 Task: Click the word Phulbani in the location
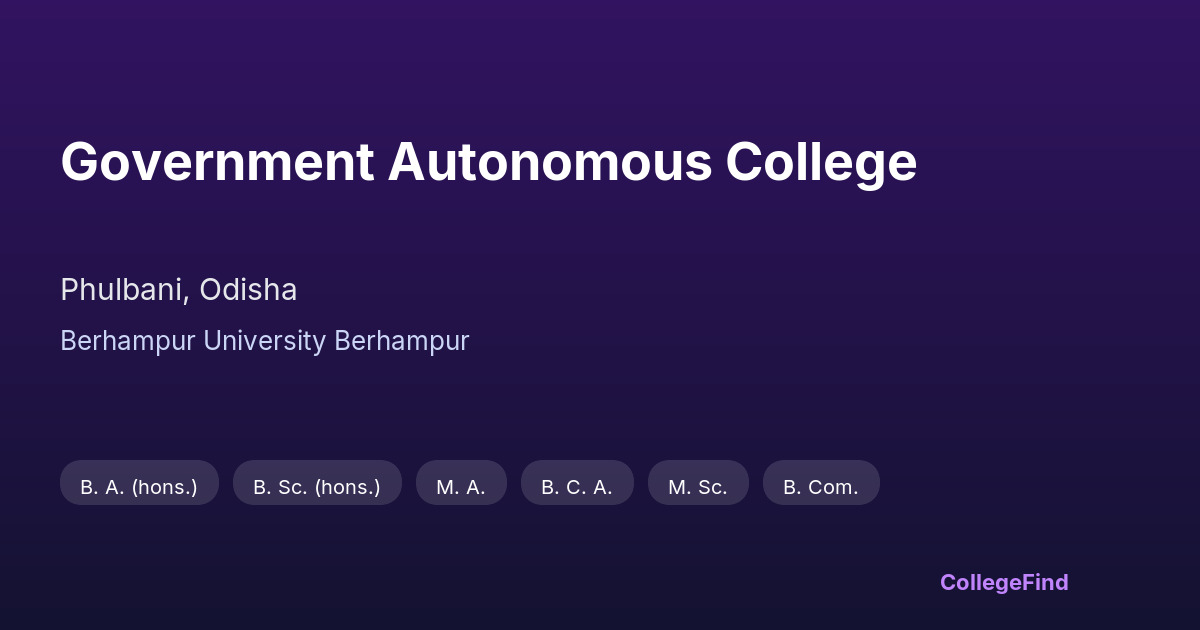pyautogui.click(x=122, y=290)
